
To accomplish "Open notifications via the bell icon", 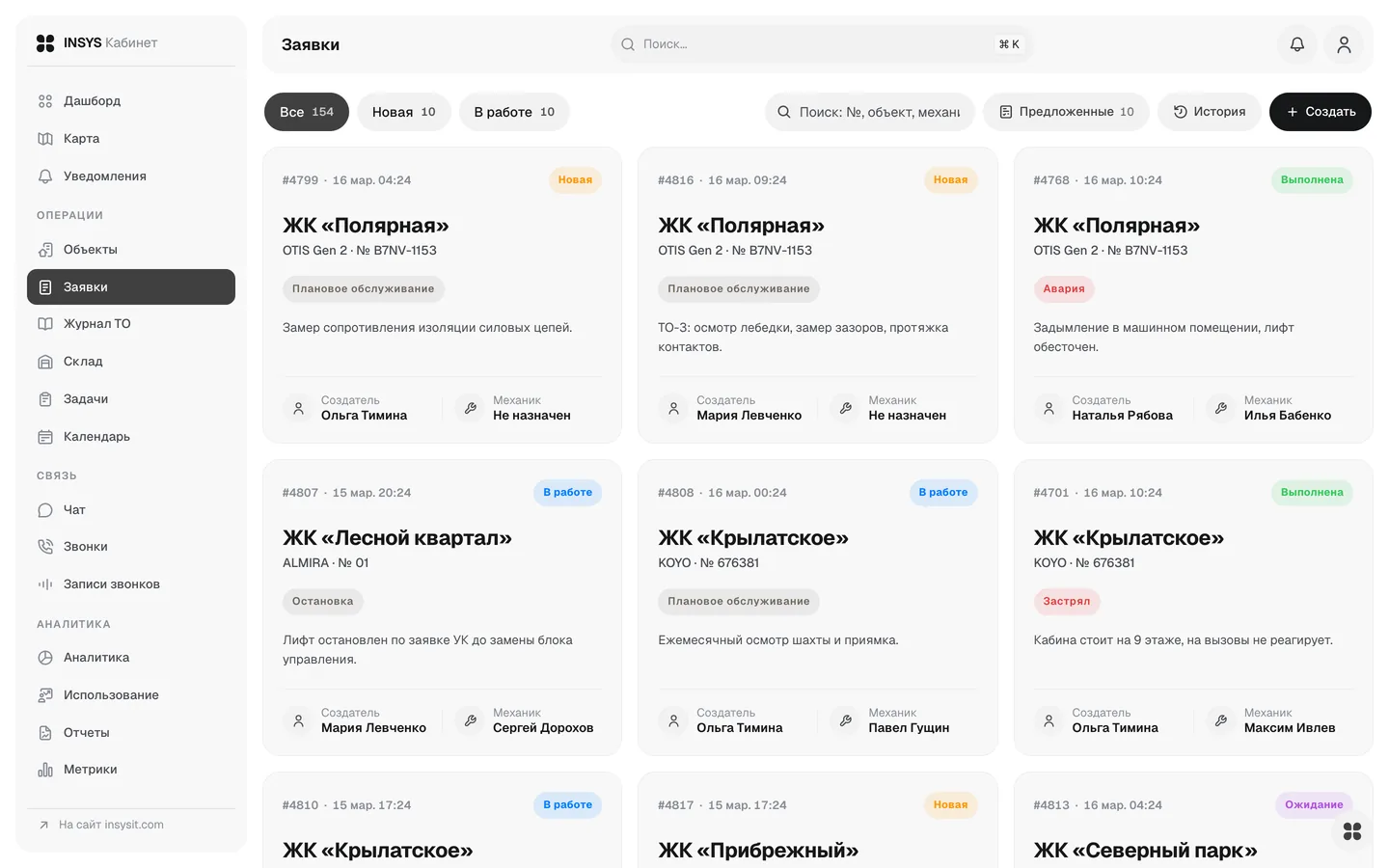I will (x=1297, y=44).
